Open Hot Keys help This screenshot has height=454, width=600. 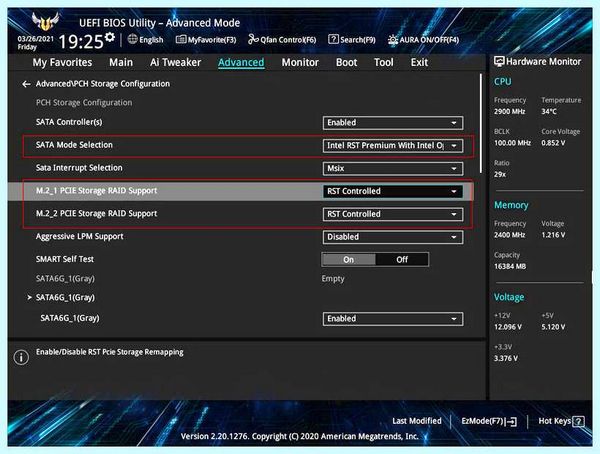pyautogui.click(x=561, y=421)
